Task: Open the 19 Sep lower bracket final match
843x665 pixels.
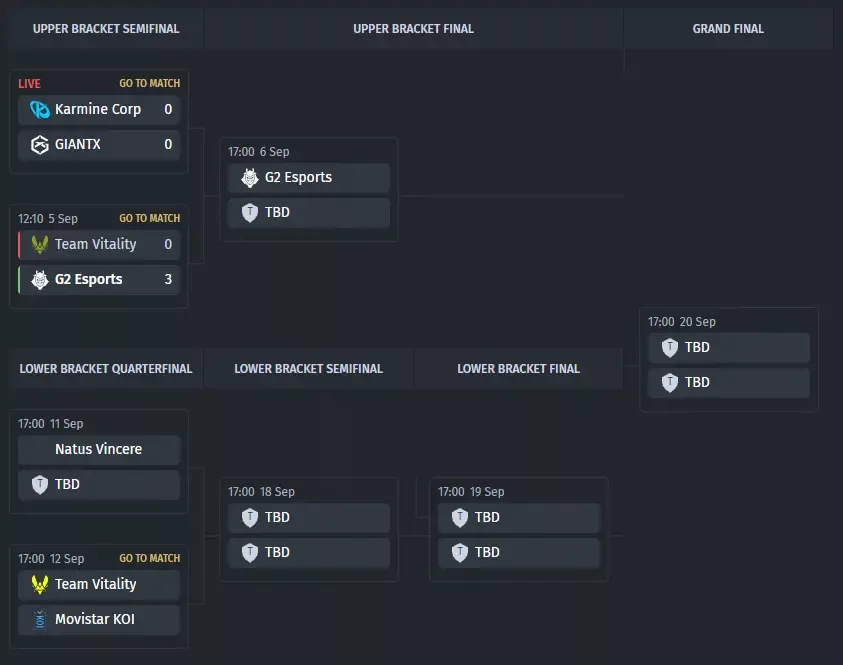Action: (519, 529)
